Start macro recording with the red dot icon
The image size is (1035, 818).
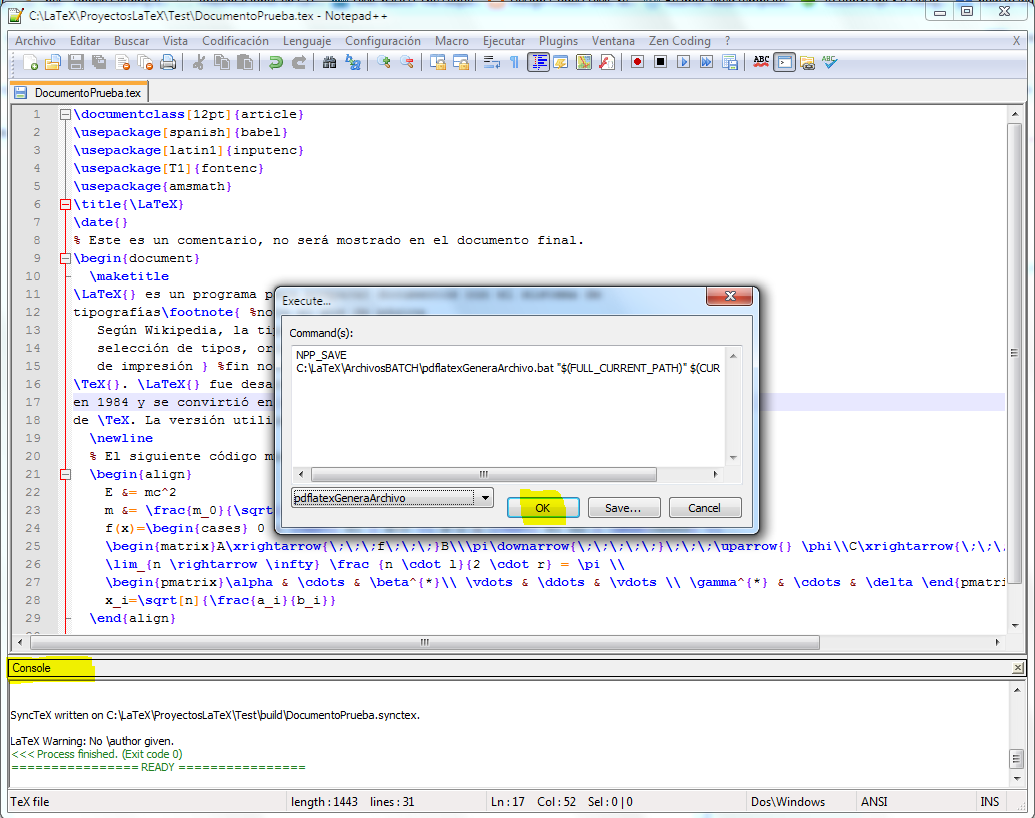tap(637, 63)
